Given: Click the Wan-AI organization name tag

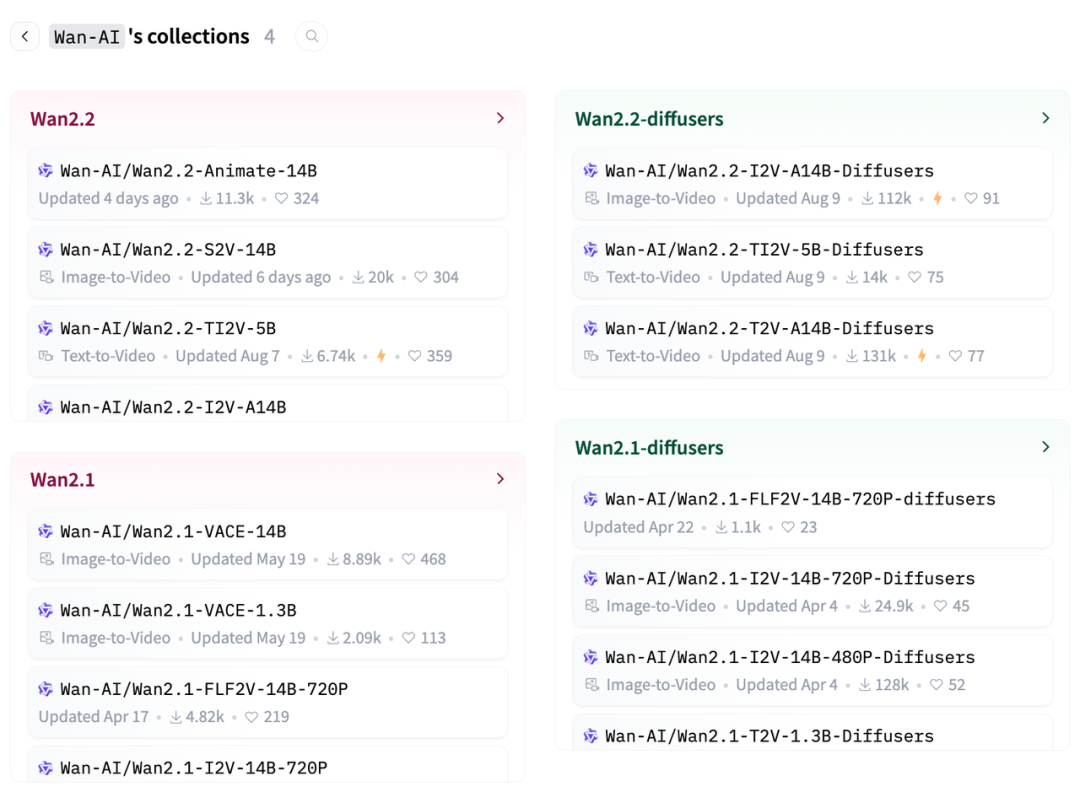Looking at the screenshot, I should coord(87,36).
